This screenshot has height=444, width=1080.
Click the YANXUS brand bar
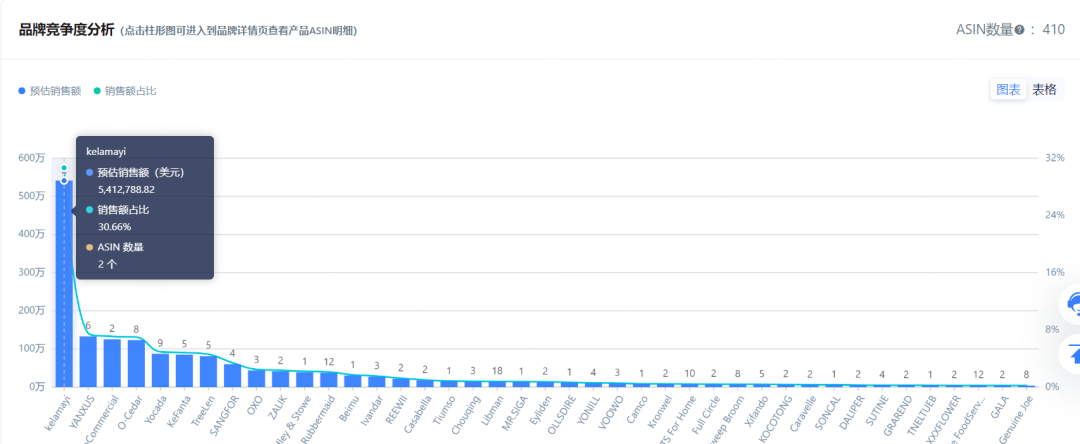click(x=88, y=361)
